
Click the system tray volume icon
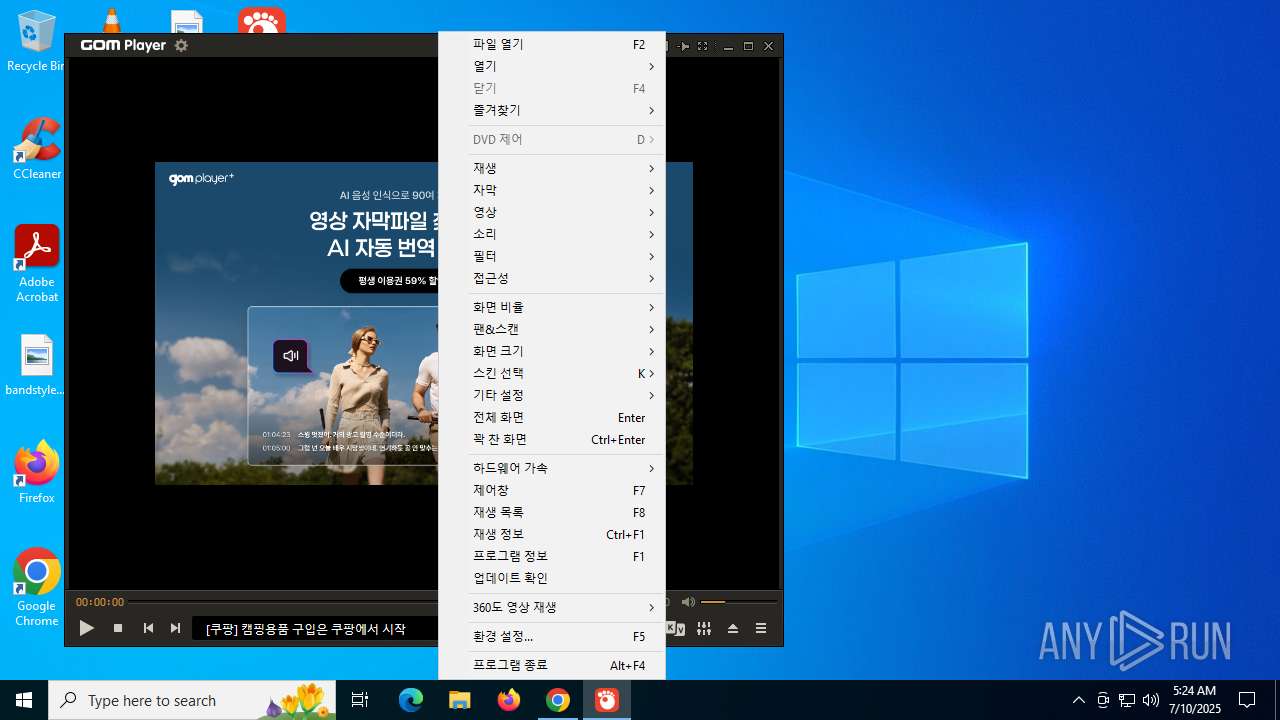tap(1151, 700)
